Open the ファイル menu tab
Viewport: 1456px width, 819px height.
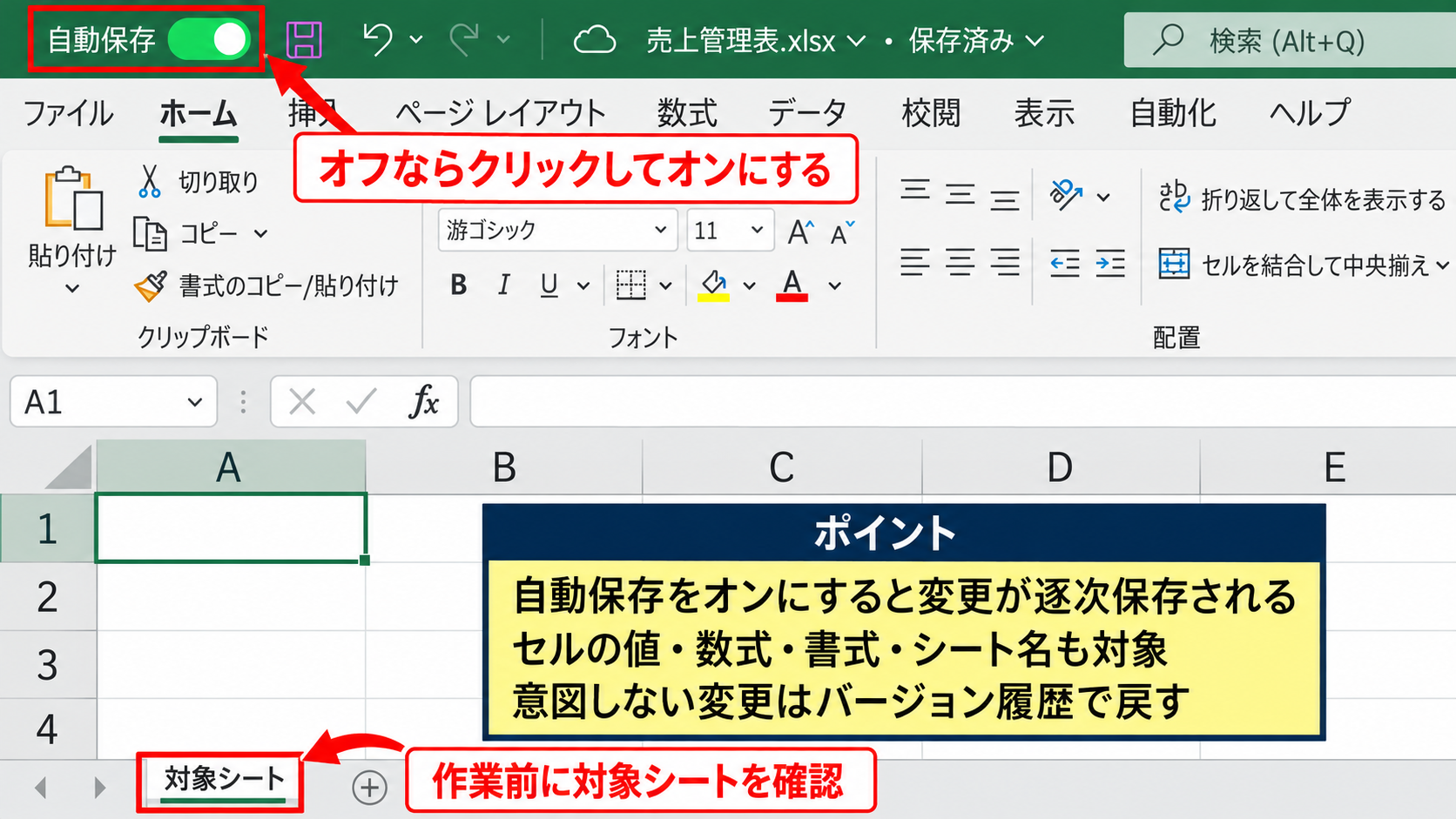(68, 113)
